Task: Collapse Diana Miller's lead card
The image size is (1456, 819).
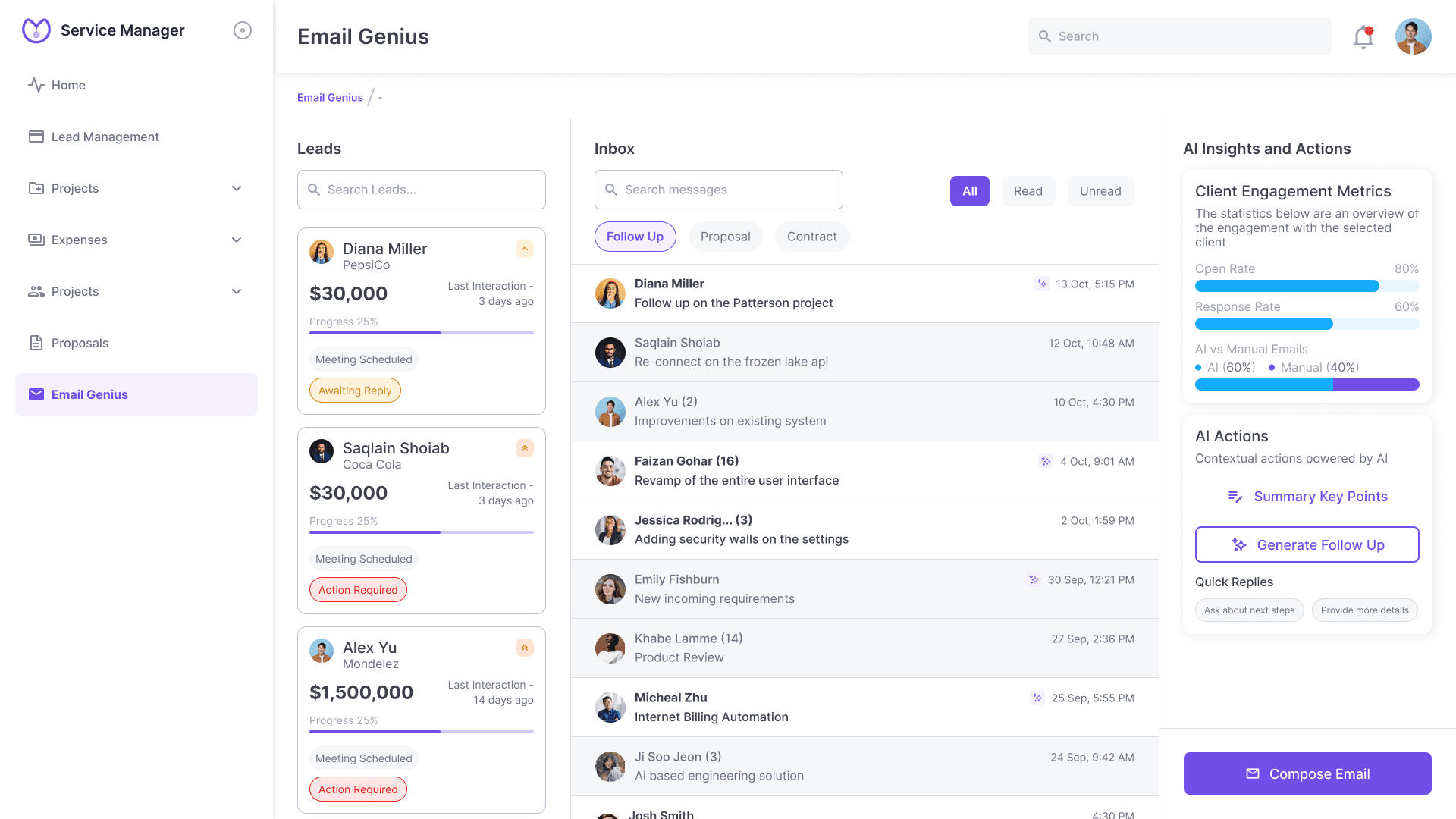Action: tap(524, 249)
